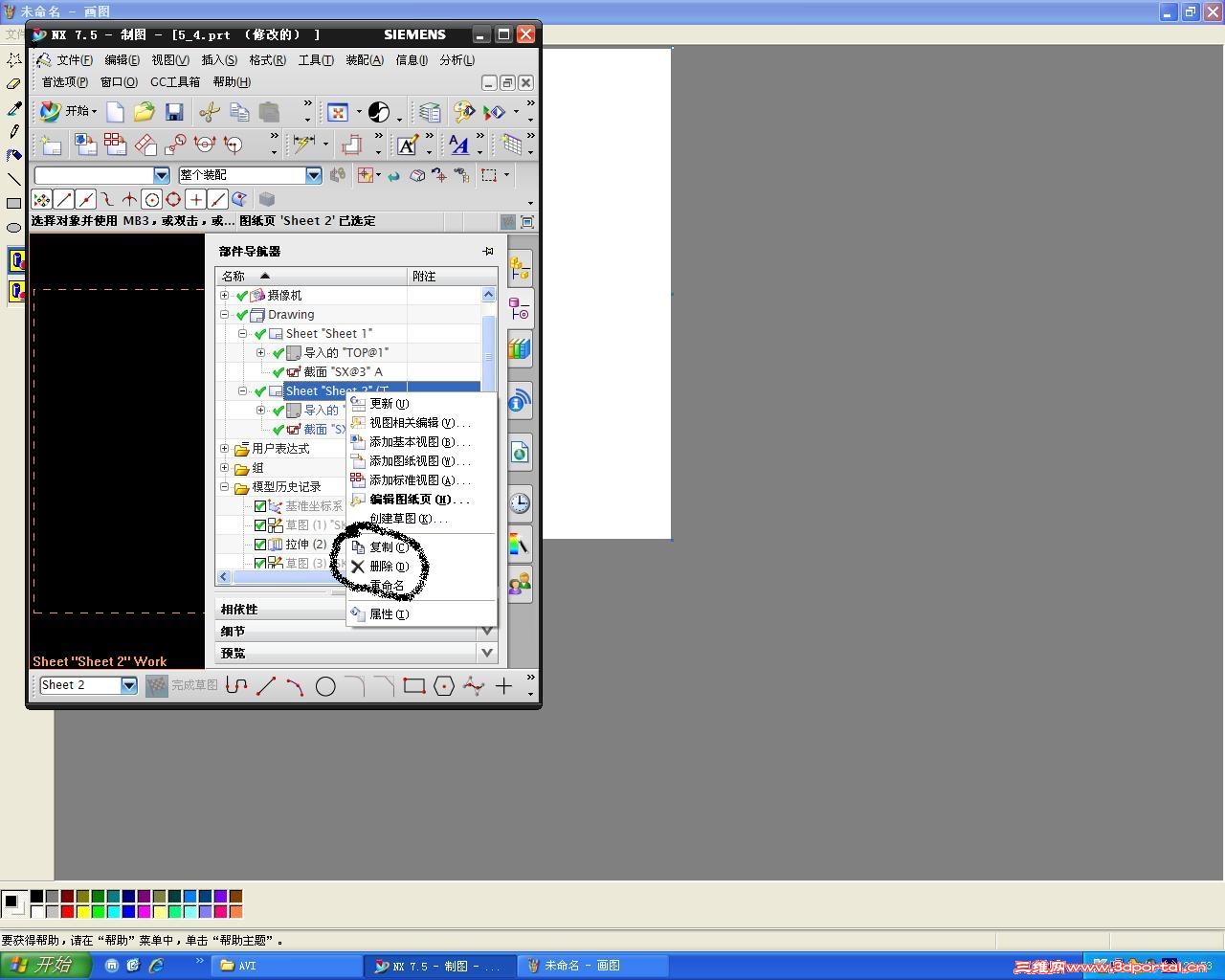Screen dimensions: 1225x980
Task: Collapse the Drawing tree node
Action: pyautogui.click(x=225, y=314)
